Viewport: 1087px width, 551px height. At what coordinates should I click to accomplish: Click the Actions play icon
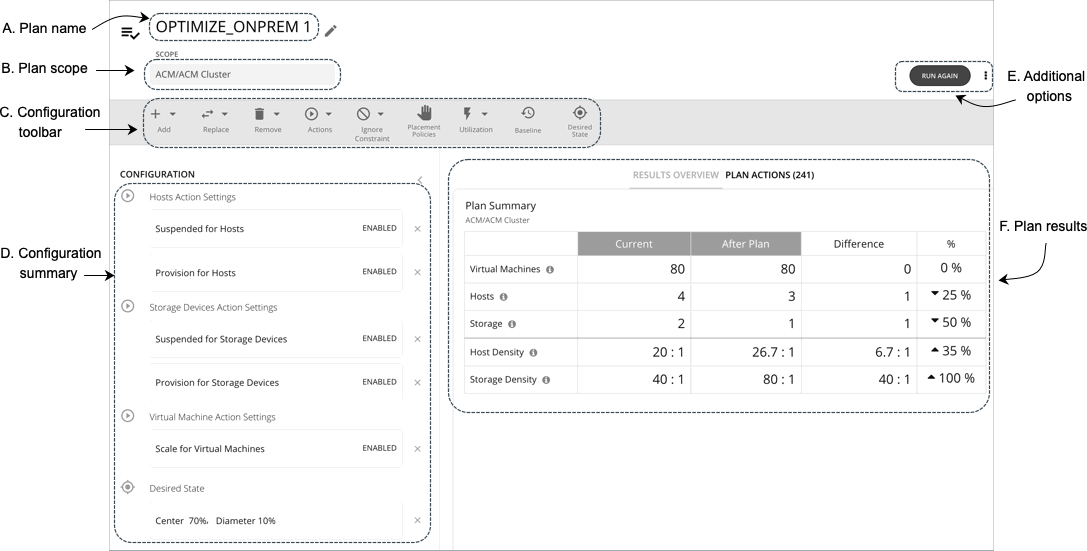coord(311,114)
